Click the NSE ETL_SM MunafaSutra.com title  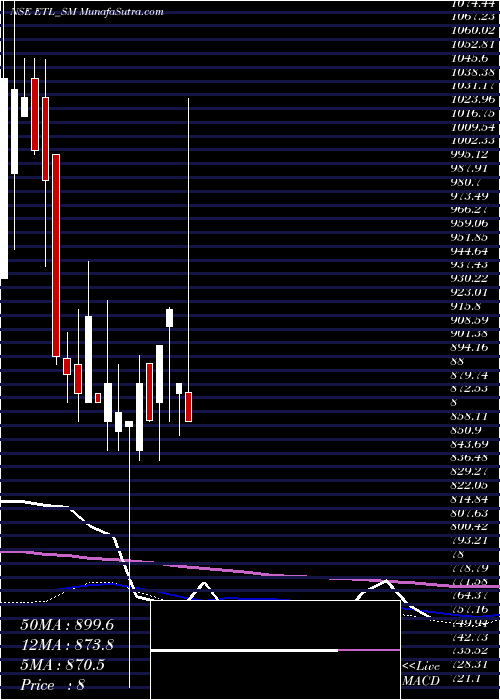[86, 12]
